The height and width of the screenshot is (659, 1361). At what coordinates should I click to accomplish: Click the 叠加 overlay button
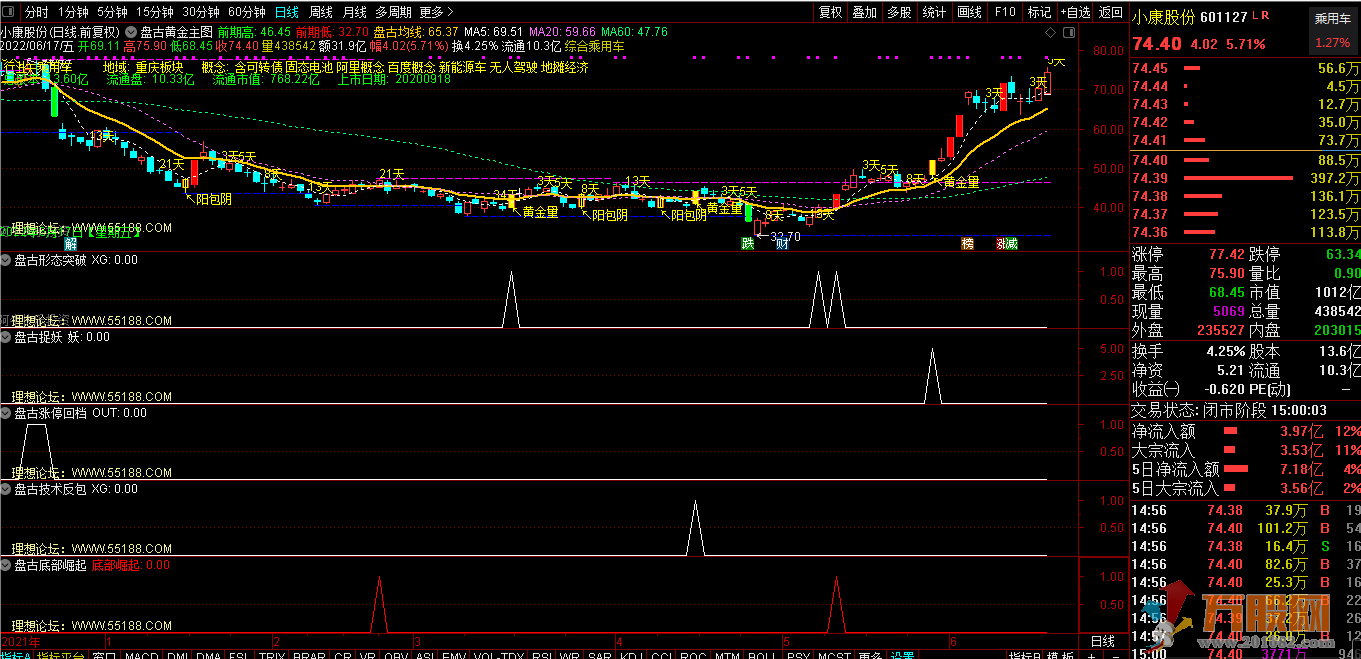point(864,12)
